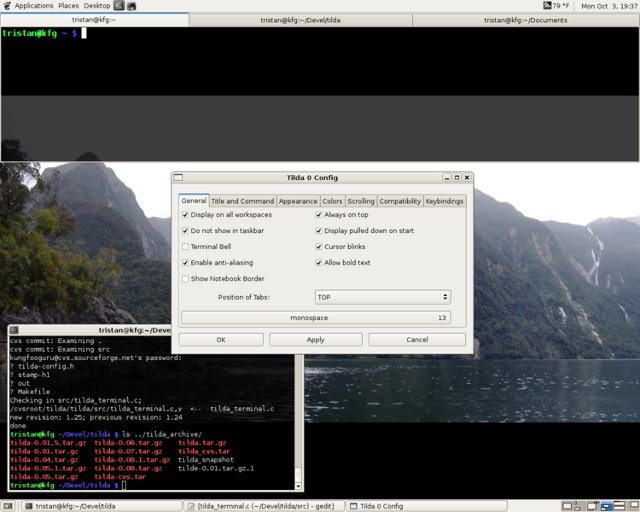Click the show desktop icon in the bottom panel
The height and width of the screenshot is (512, 640).
pyautogui.click(x=9, y=506)
